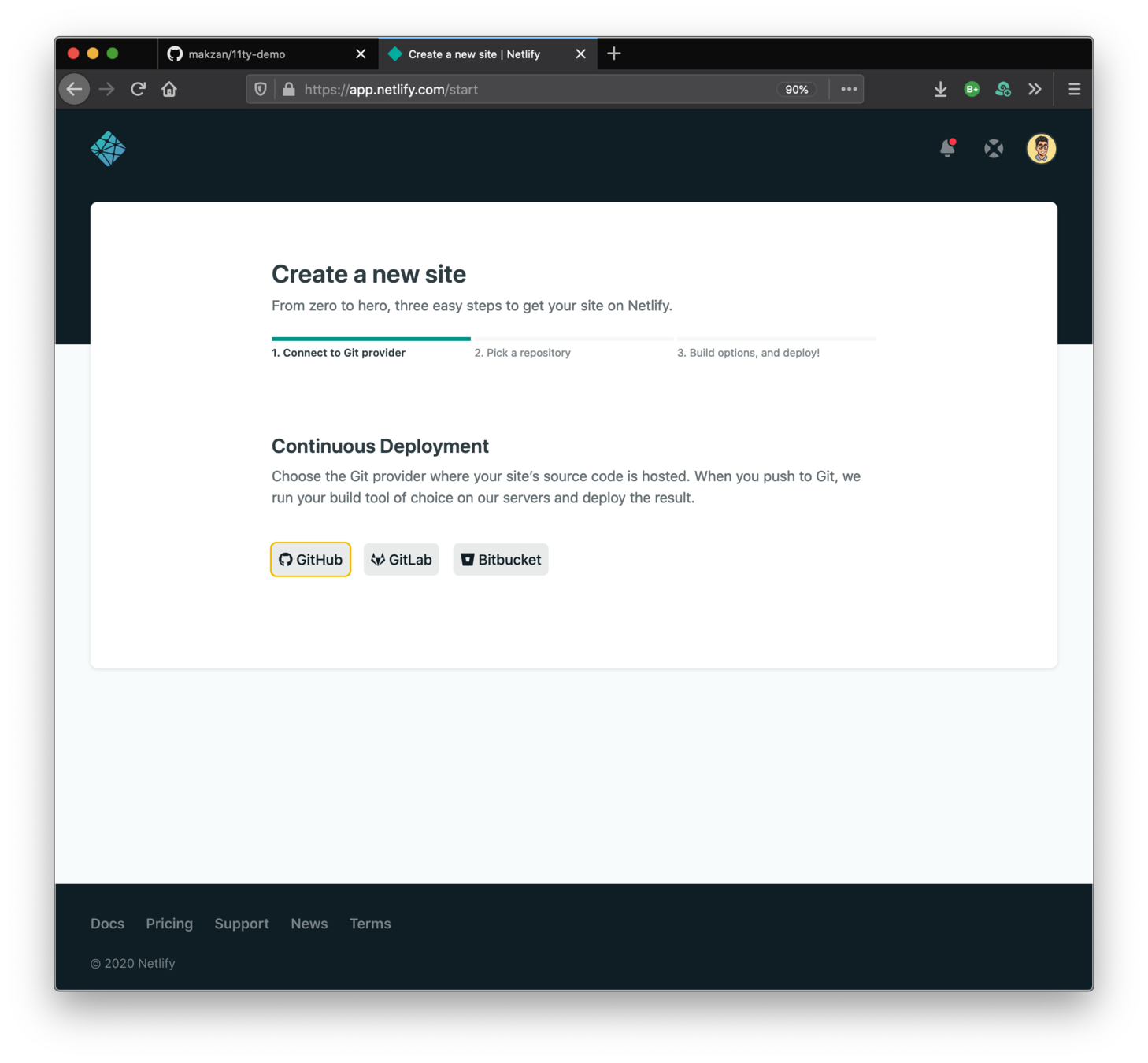View site security padlock info
Image resolution: width=1148 pixels, height=1063 pixels.
(x=289, y=89)
